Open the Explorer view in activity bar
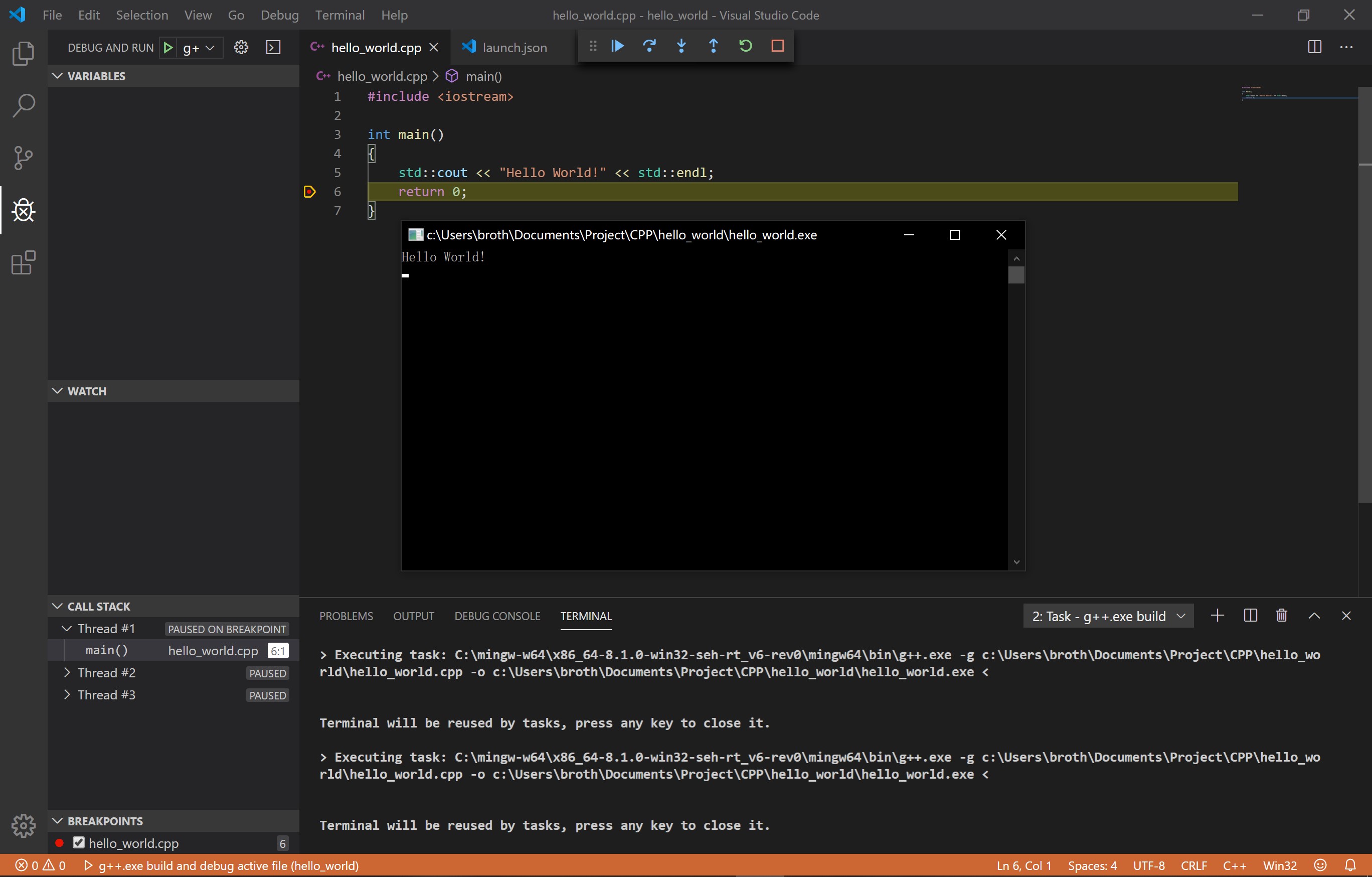This screenshot has width=1372, height=877. click(x=24, y=53)
